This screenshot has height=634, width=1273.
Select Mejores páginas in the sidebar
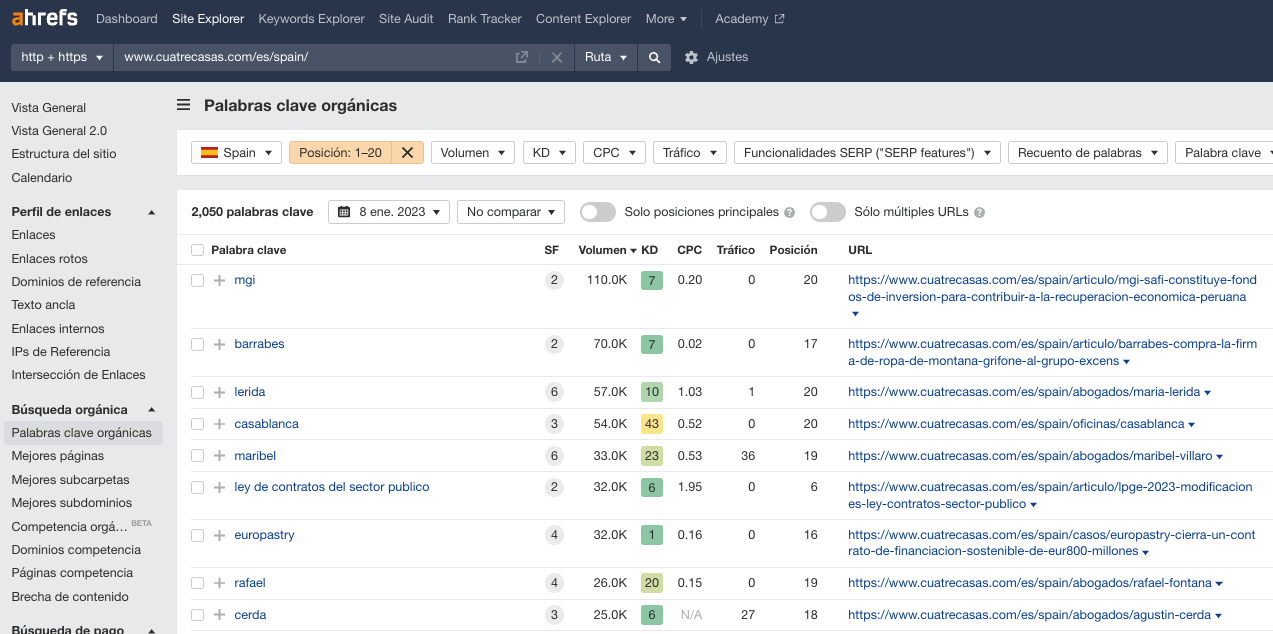(57, 456)
